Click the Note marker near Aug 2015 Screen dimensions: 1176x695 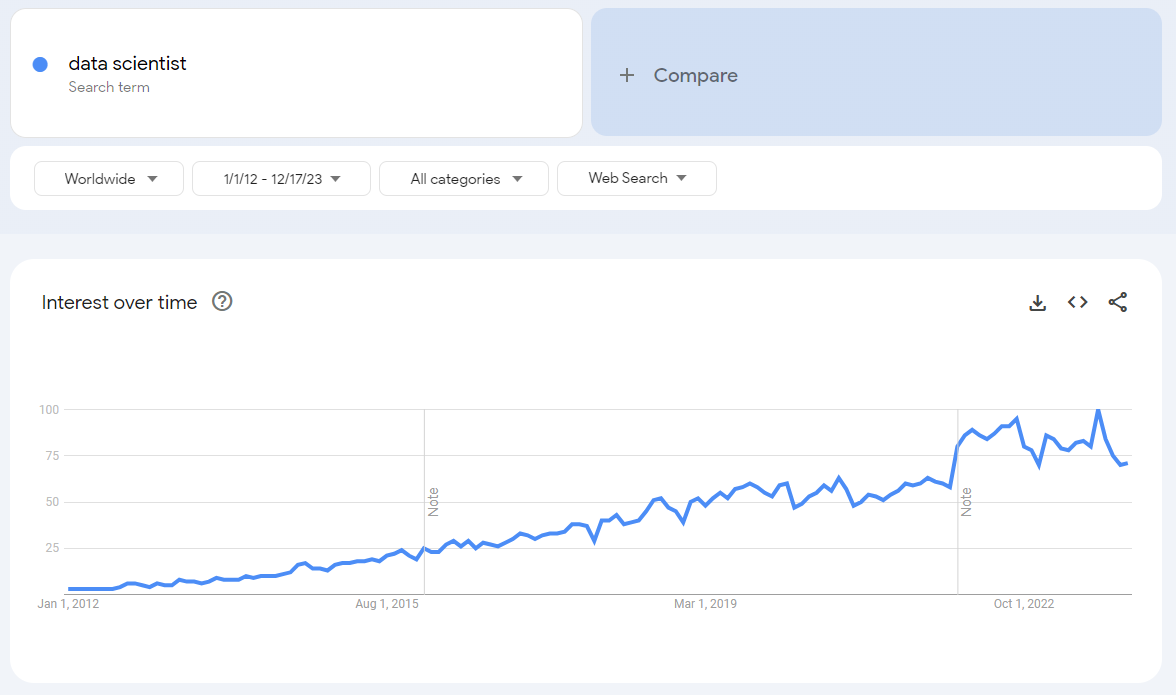pyautogui.click(x=433, y=501)
